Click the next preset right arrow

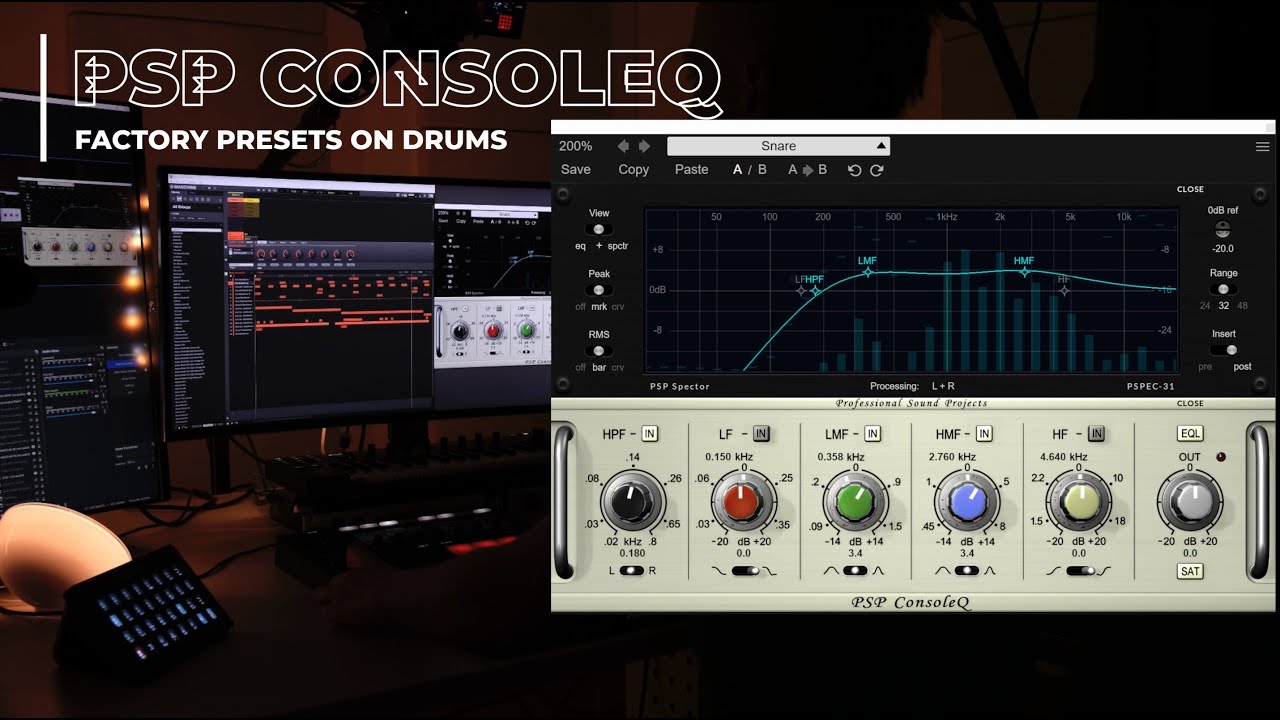tap(645, 146)
